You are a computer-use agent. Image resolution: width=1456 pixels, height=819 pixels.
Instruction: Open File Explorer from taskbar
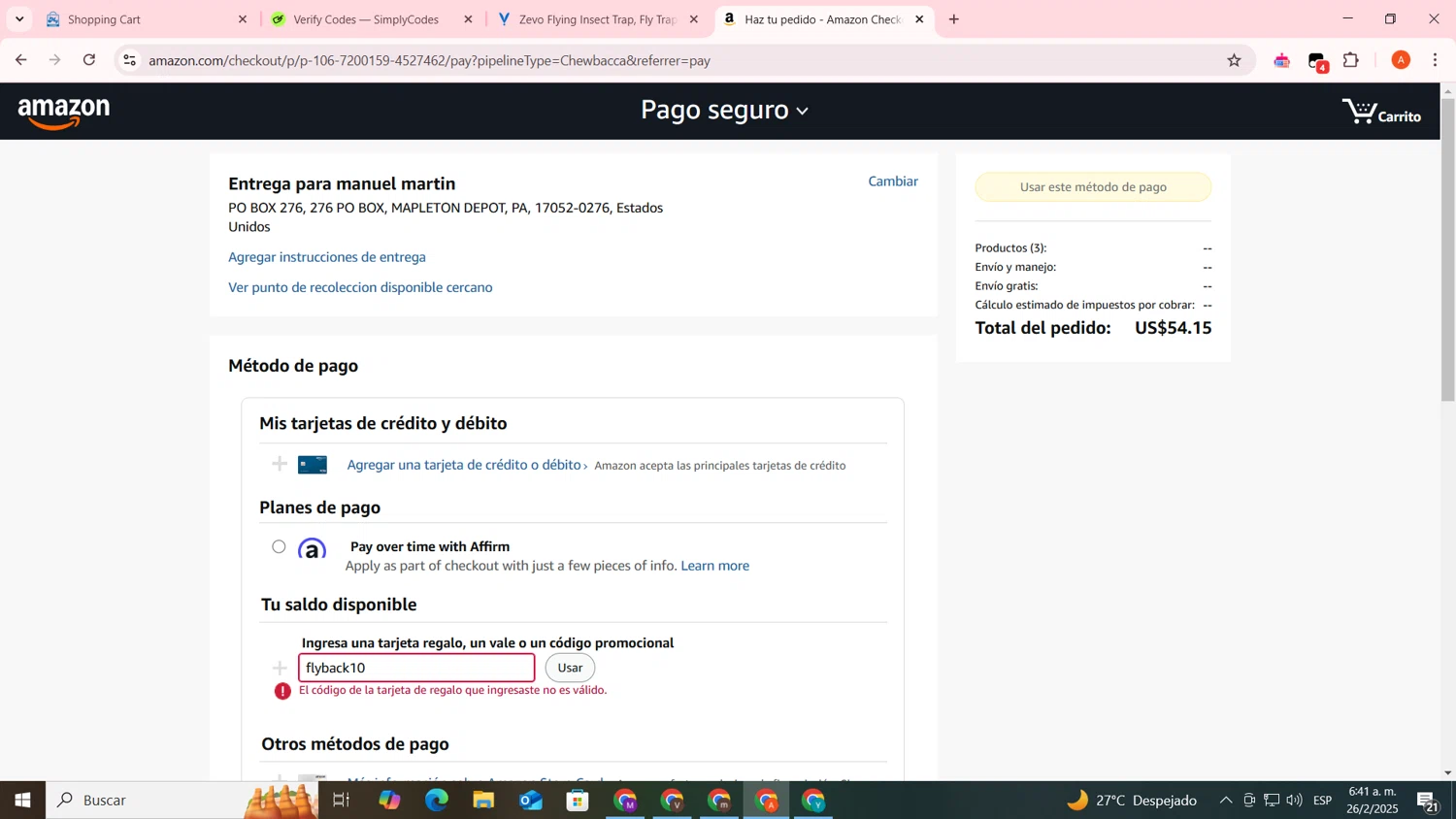(483, 801)
